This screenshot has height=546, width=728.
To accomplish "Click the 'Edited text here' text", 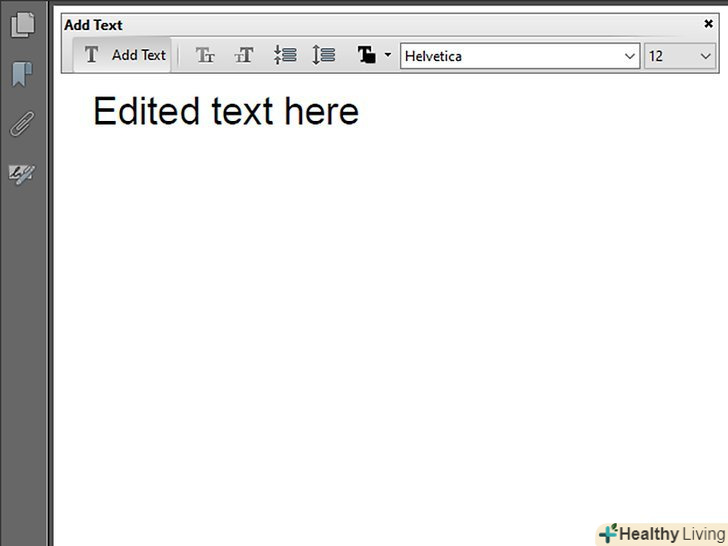I will pos(226,110).
